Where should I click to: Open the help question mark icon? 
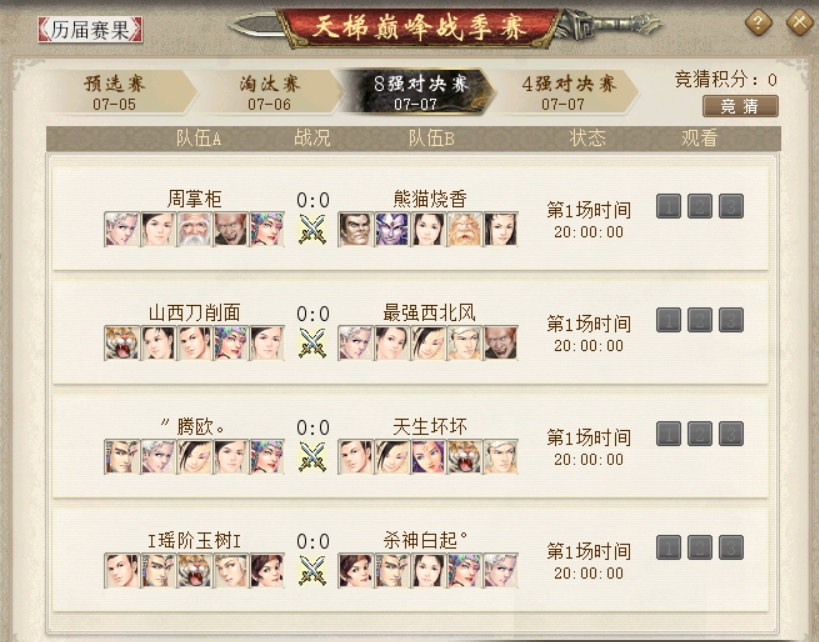(758, 22)
